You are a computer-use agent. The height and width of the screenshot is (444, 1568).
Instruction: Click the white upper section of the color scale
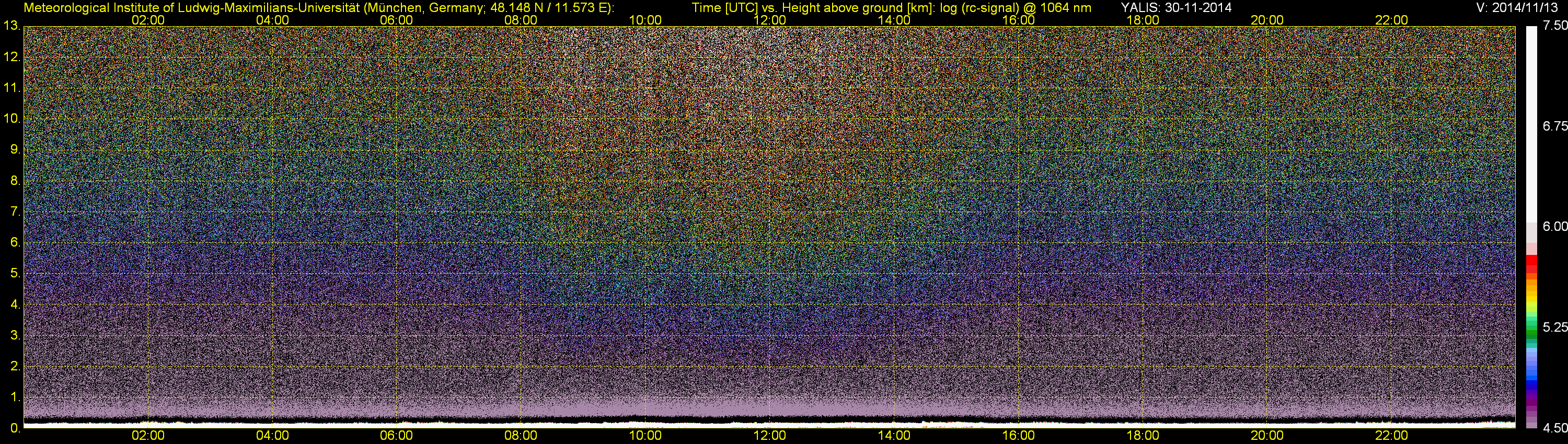1531,125
